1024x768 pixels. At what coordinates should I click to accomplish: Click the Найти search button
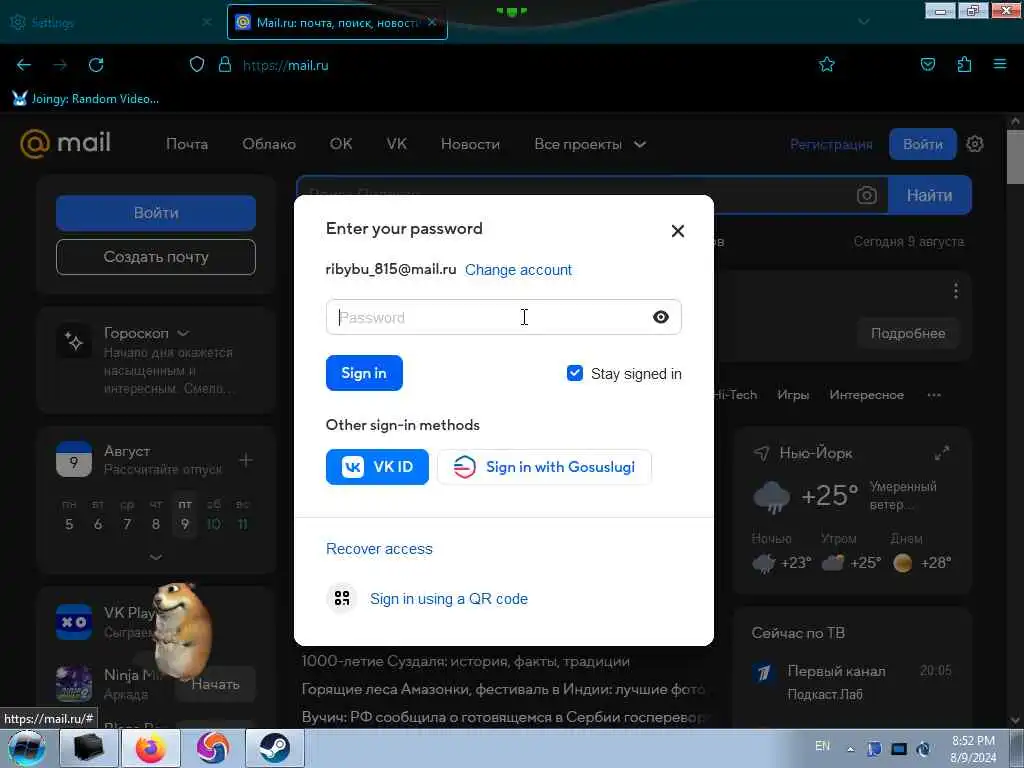point(929,195)
